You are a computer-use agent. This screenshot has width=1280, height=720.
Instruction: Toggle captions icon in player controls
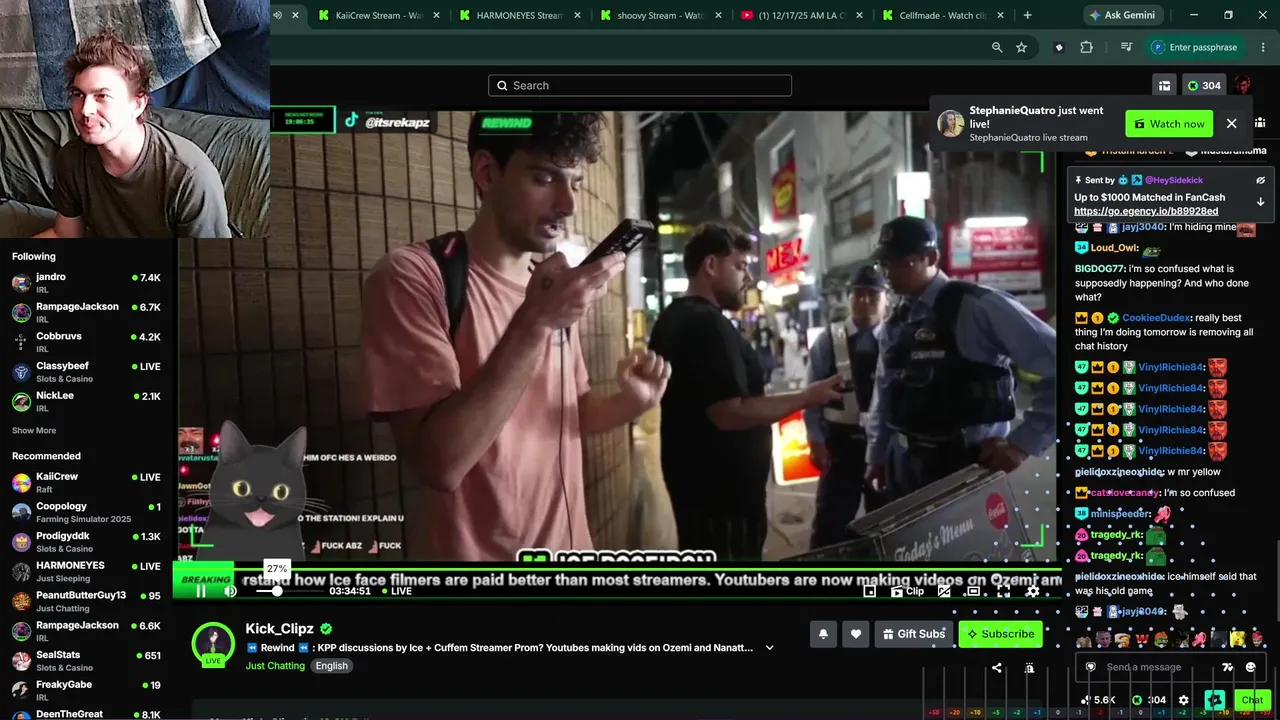(944, 591)
